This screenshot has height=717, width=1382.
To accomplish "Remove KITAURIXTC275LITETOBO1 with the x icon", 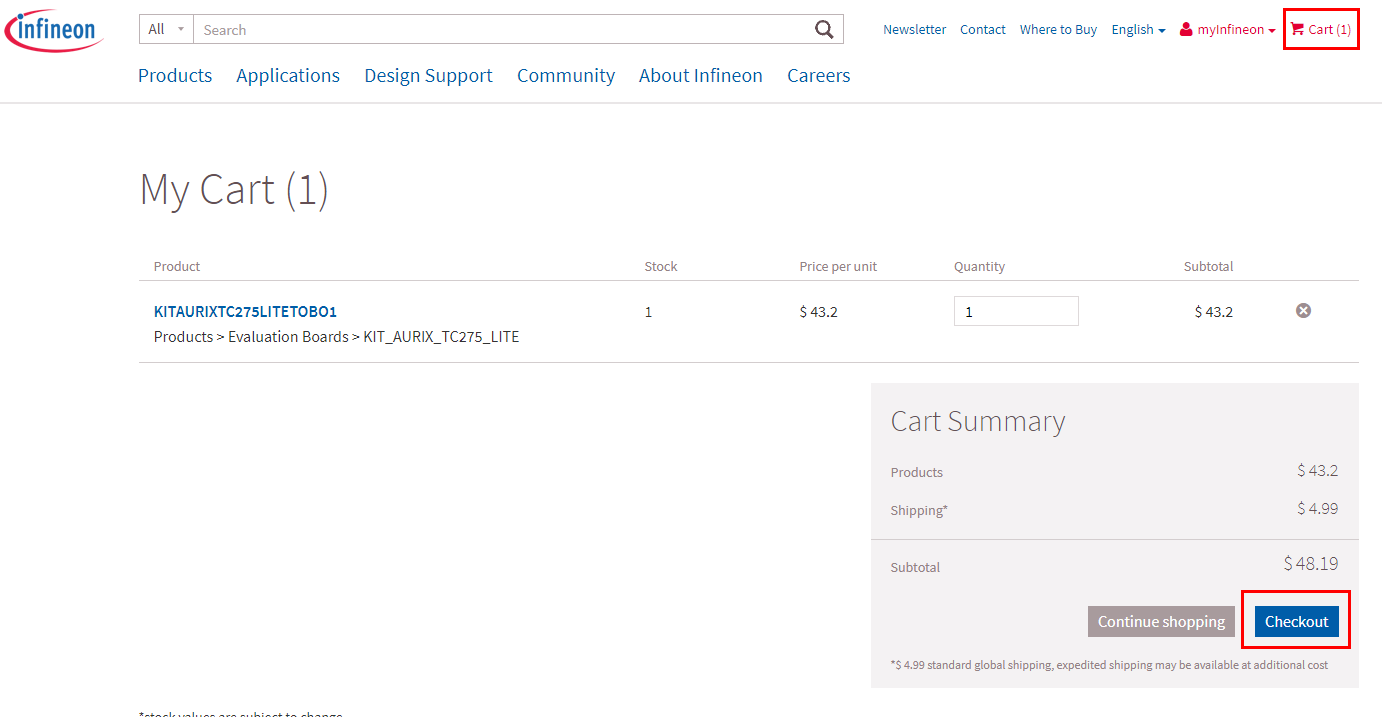I will 1303,311.
